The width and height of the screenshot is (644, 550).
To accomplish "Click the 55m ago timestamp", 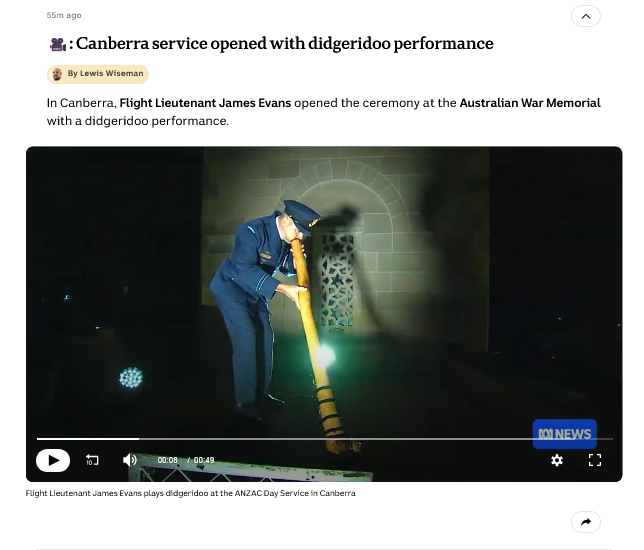I will coord(64,15).
